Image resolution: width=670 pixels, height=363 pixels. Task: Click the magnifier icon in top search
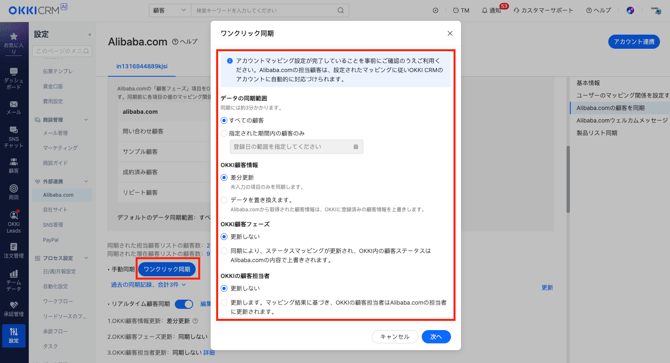coord(341,10)
